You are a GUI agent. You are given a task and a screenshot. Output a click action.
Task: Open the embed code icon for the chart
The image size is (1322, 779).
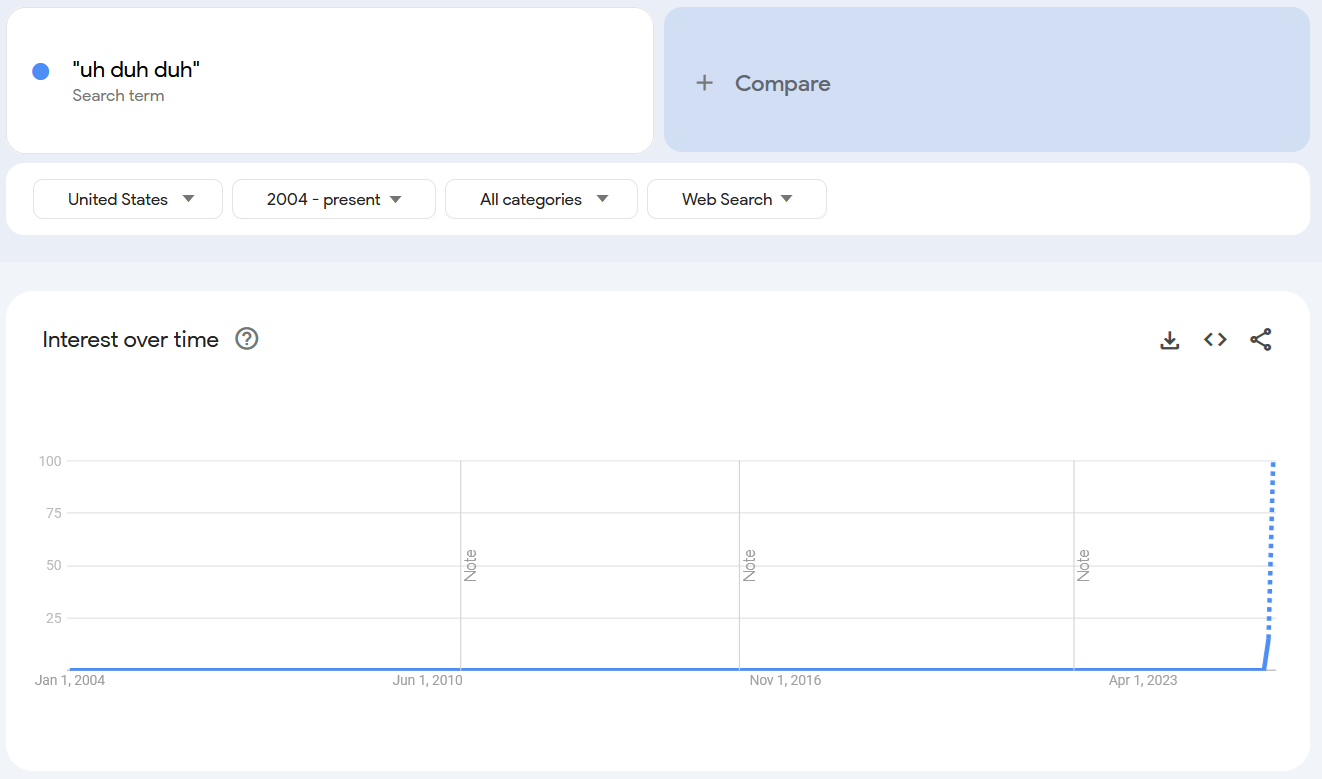[x=1215, y=340]
